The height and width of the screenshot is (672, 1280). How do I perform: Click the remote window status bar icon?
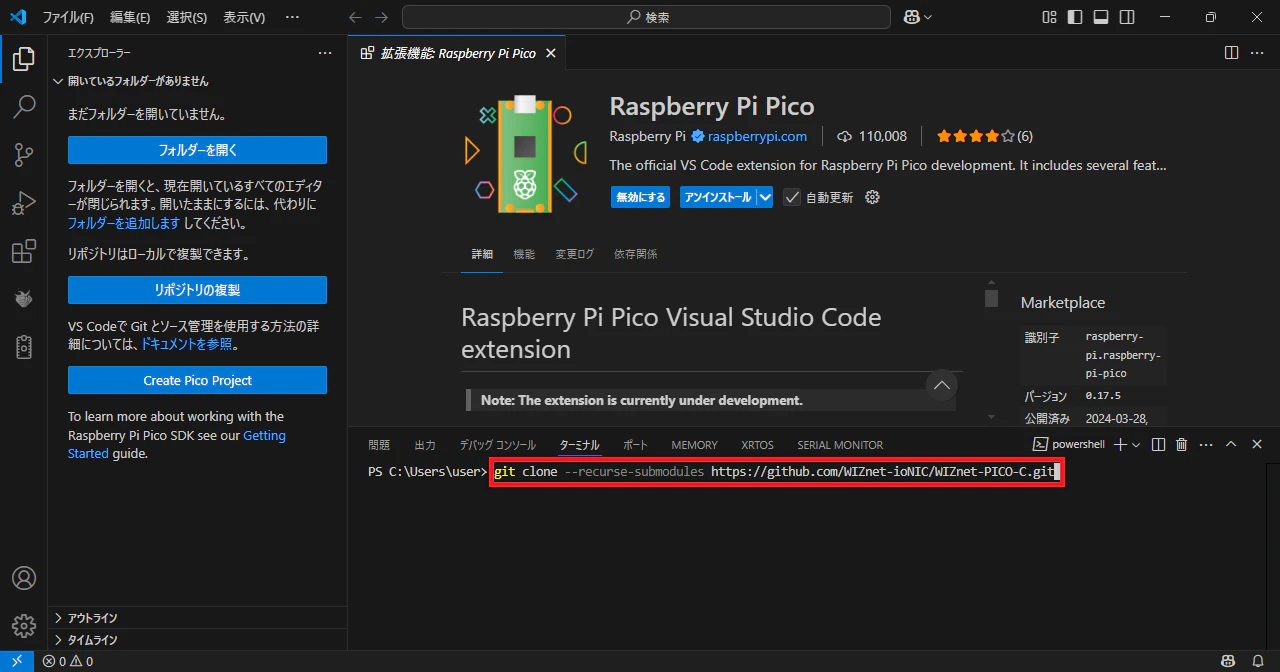[x=17, y=661]
